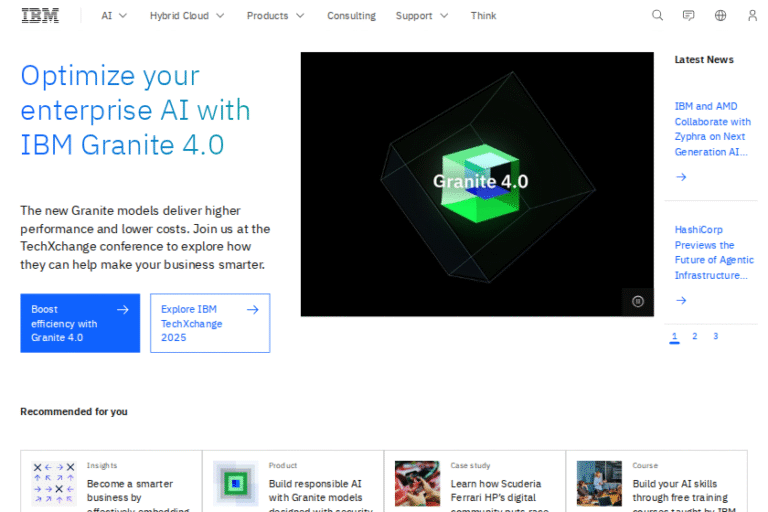Screen dimensions: 768x512
Task: Open the search magnifier icon
Action: click(657, 16)
